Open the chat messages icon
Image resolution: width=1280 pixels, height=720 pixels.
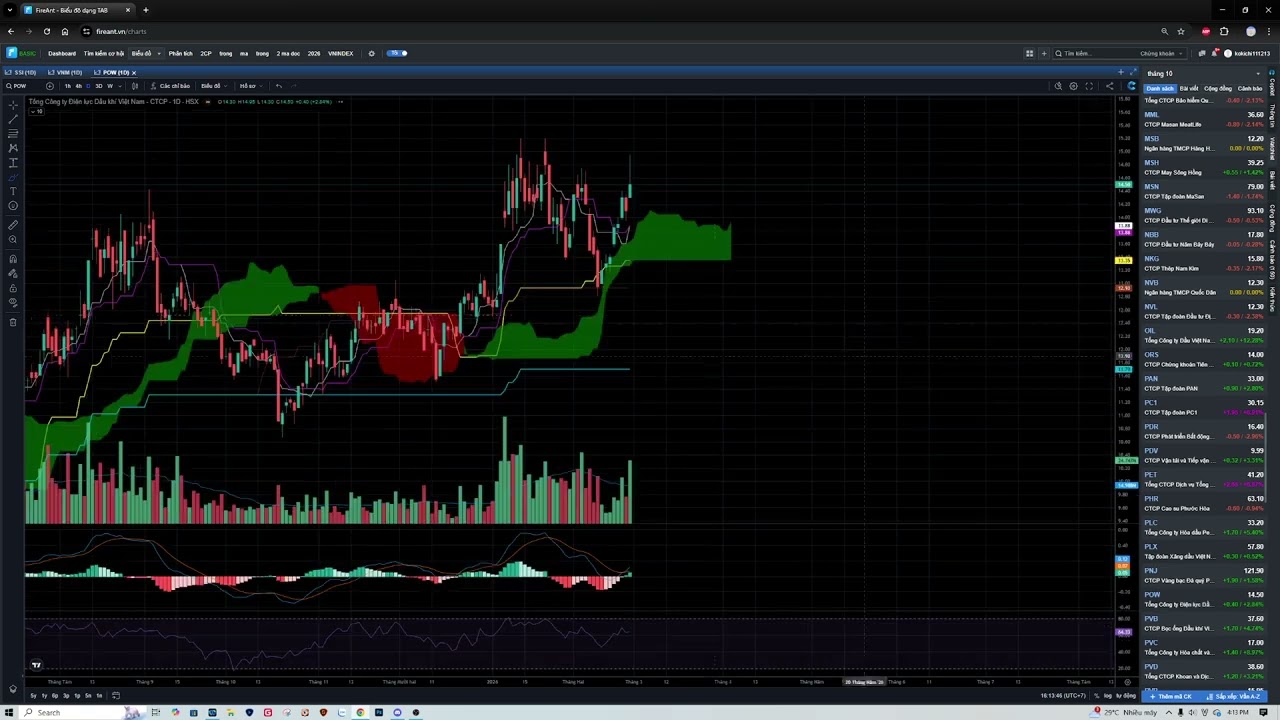coord(1201,53)
